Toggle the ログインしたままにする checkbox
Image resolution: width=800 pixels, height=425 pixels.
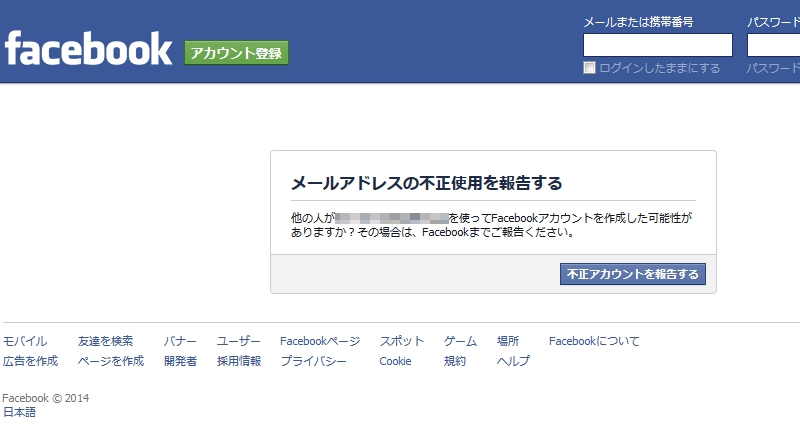click(x=589, y=68)
